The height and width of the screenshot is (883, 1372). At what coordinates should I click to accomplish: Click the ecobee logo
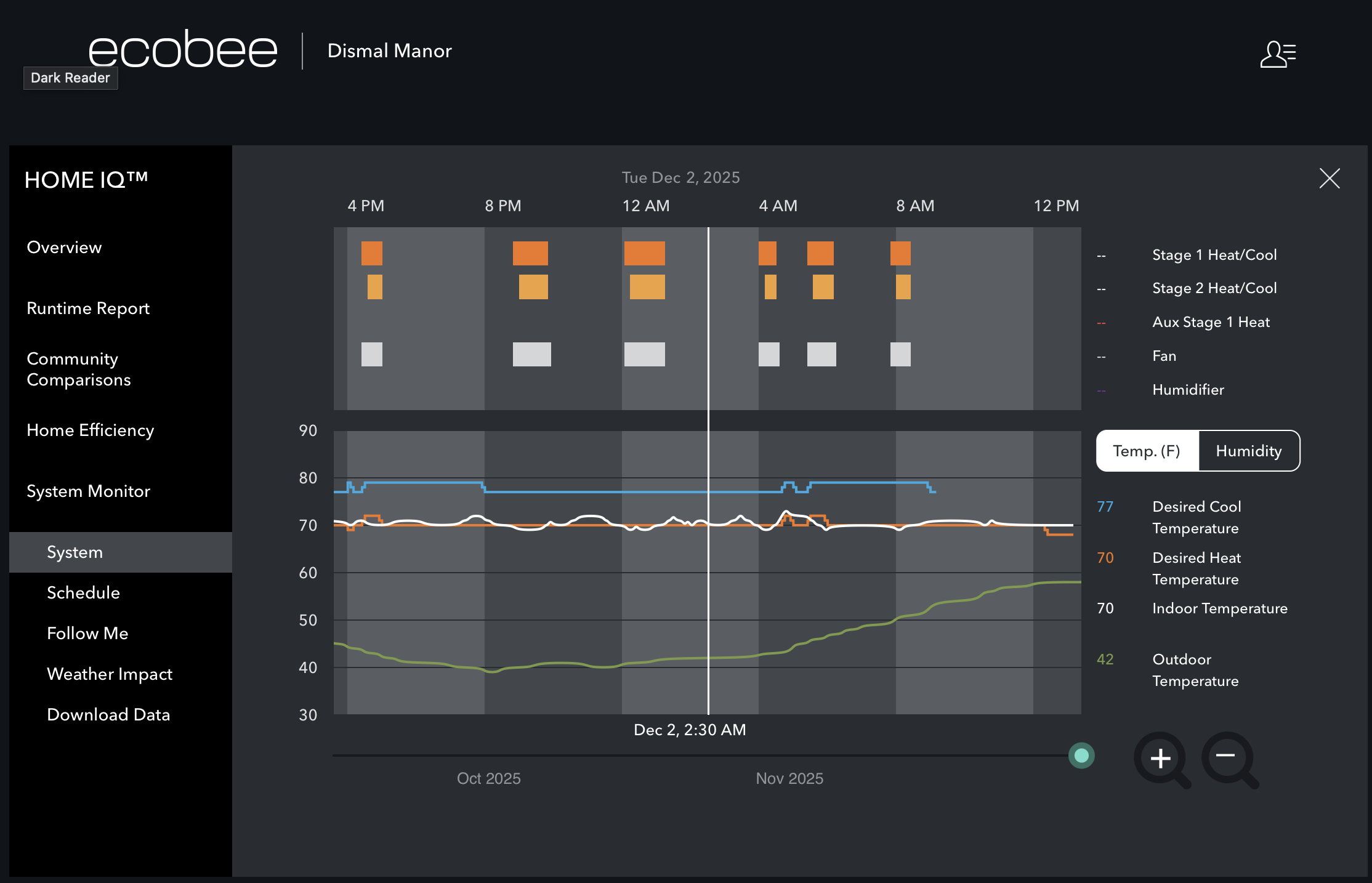183,49
